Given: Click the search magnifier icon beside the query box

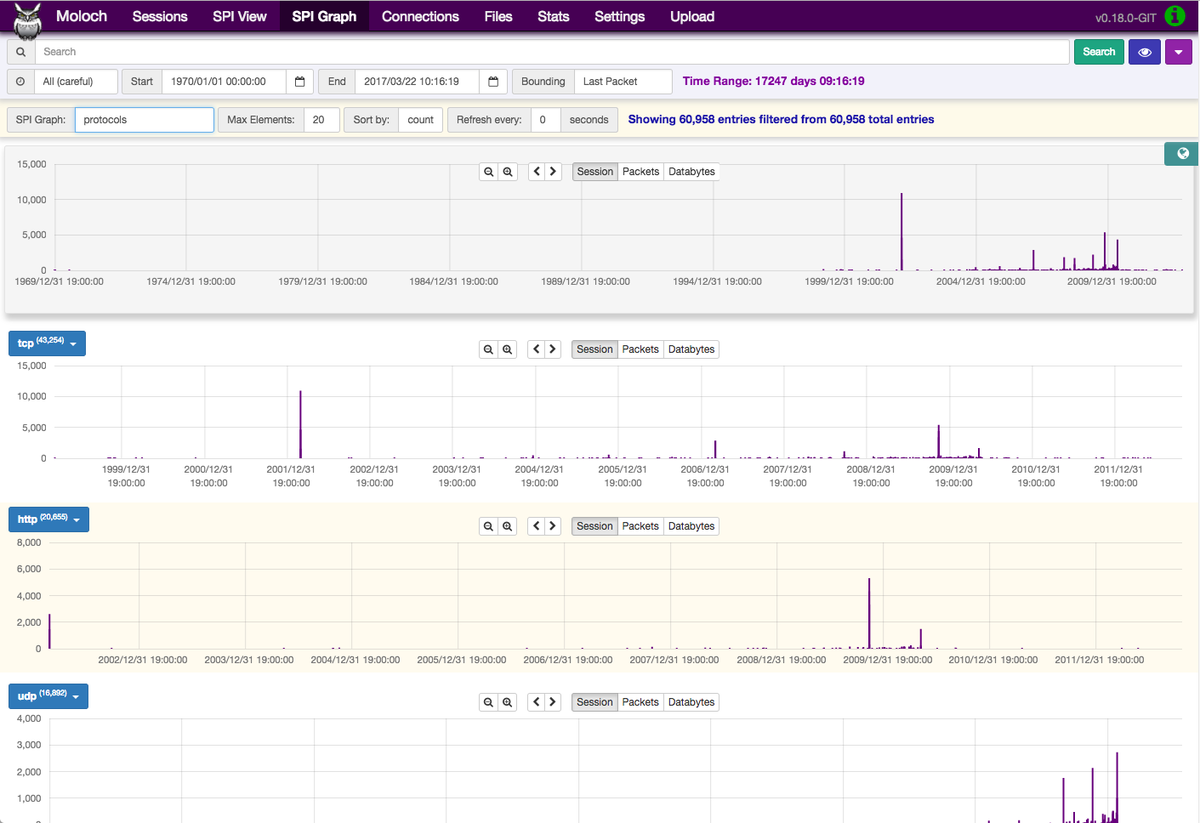Looking at the screenshot, I should tap(21, 52).
